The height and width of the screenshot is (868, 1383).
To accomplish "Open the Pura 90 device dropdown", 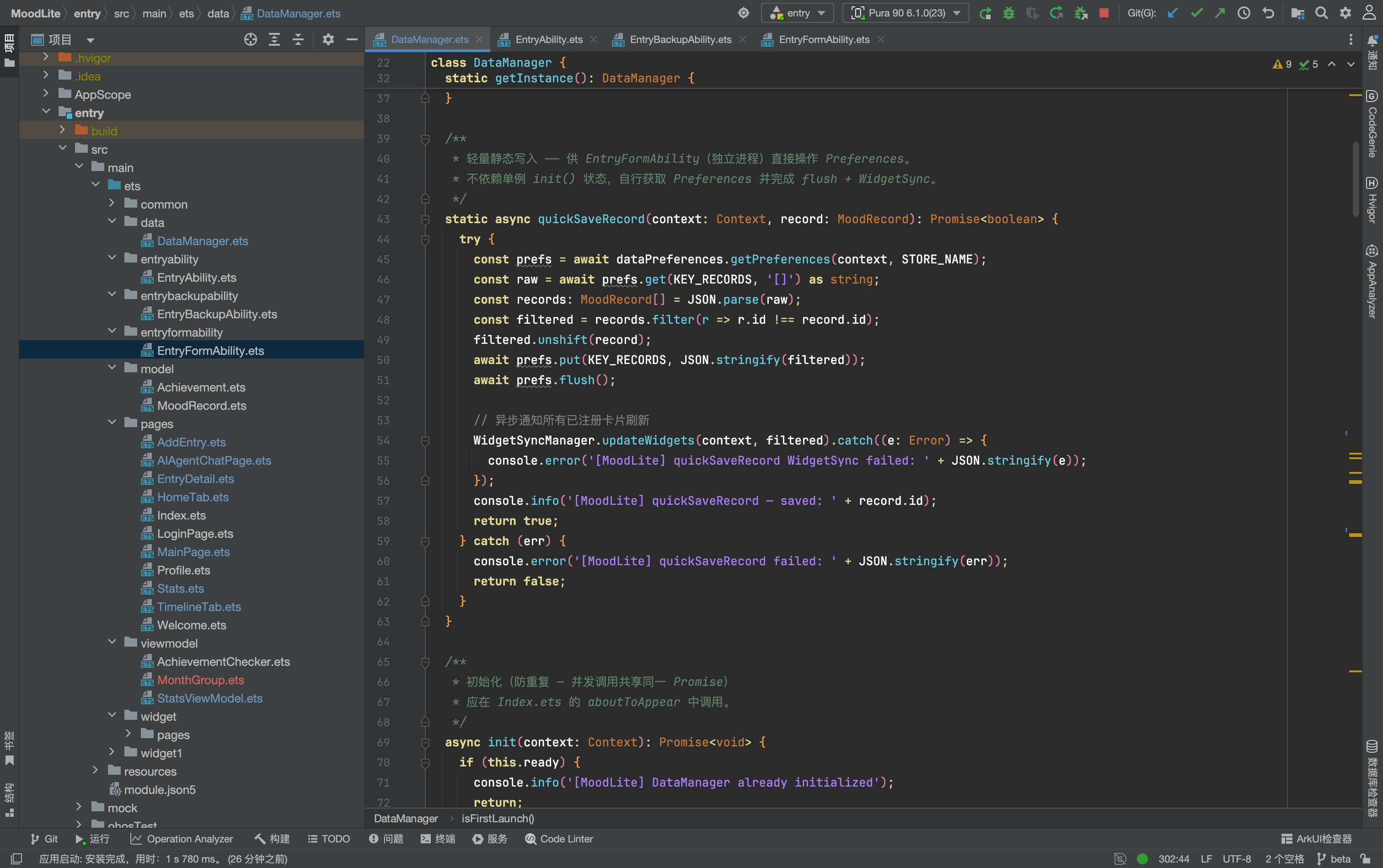I will [906, 13].
